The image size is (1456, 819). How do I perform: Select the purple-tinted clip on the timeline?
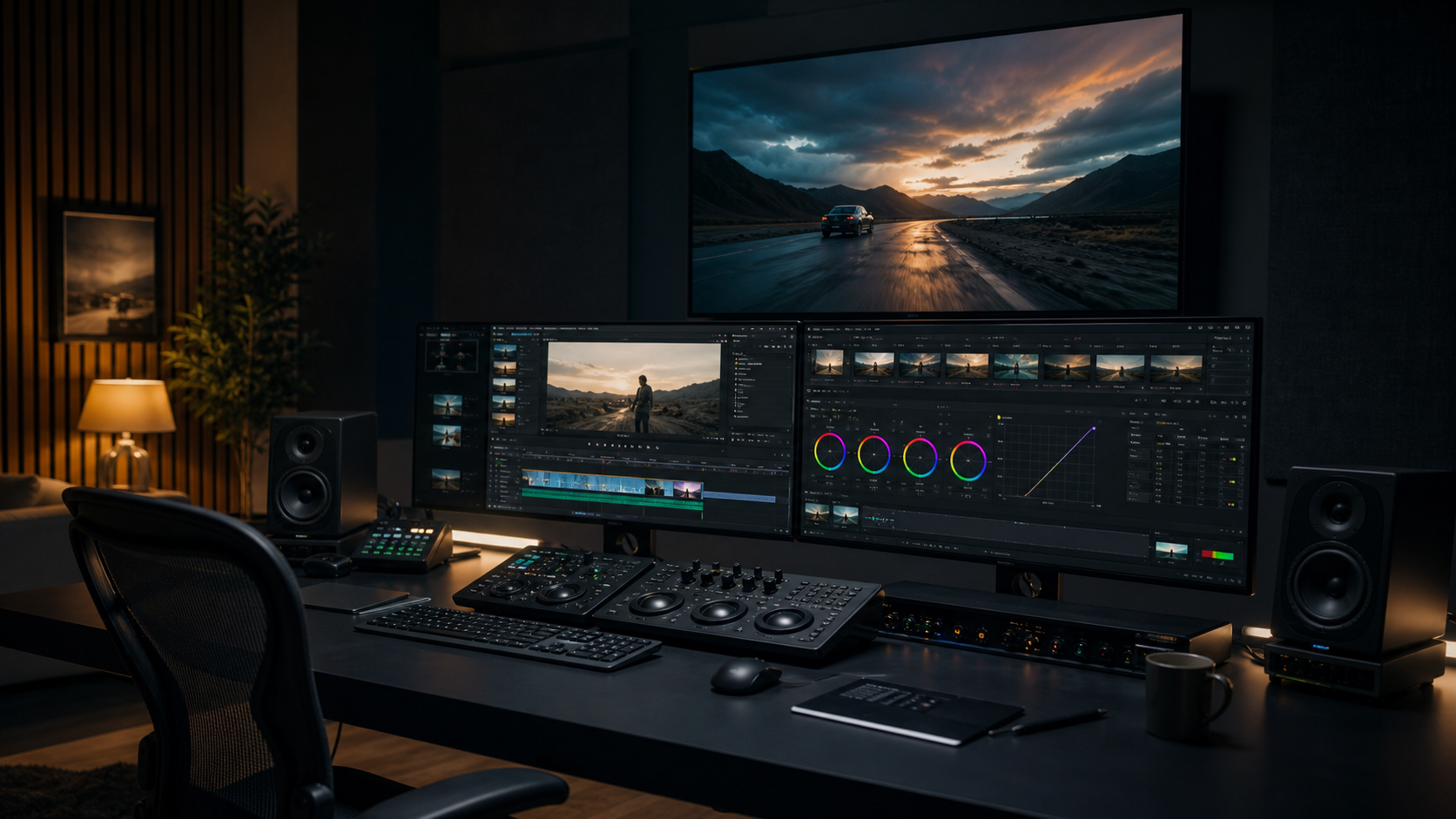pyautogui.click(x=688, y=490)
